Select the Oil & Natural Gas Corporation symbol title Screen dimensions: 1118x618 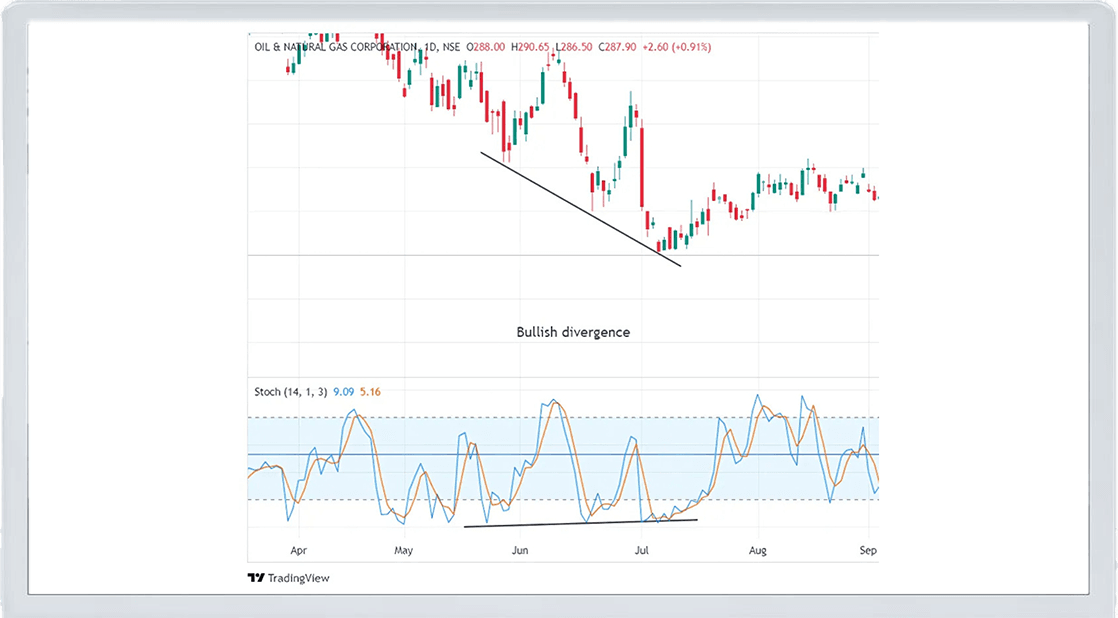pos(334,47)
